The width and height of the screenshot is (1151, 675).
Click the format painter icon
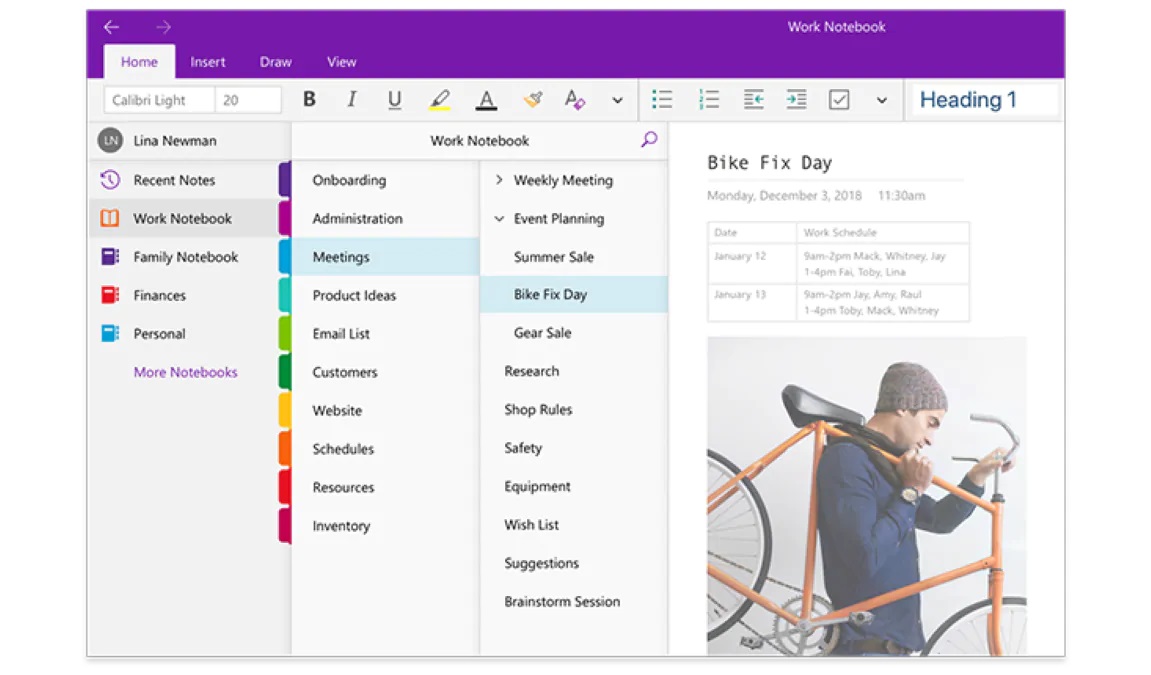pyautogui.click(x=533, y=100)
